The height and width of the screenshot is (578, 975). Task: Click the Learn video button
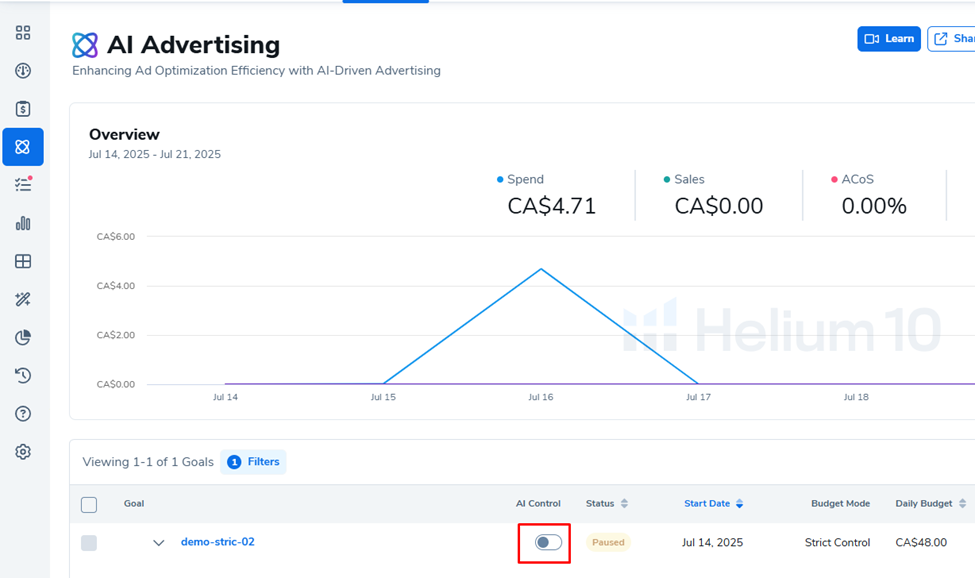pyautogui.click(x=888, y=39)
